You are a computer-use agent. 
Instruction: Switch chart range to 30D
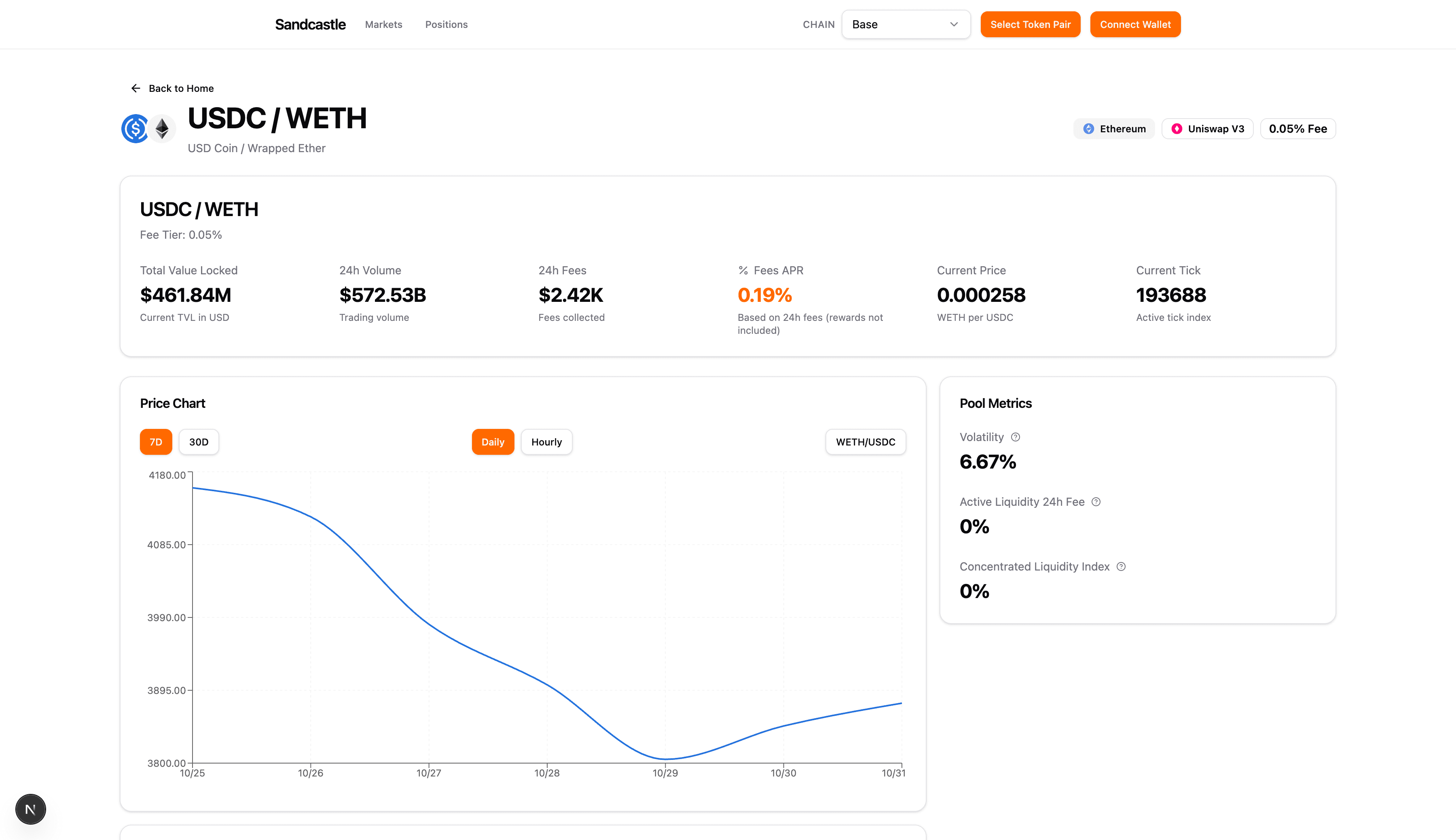tap(198, 442)
